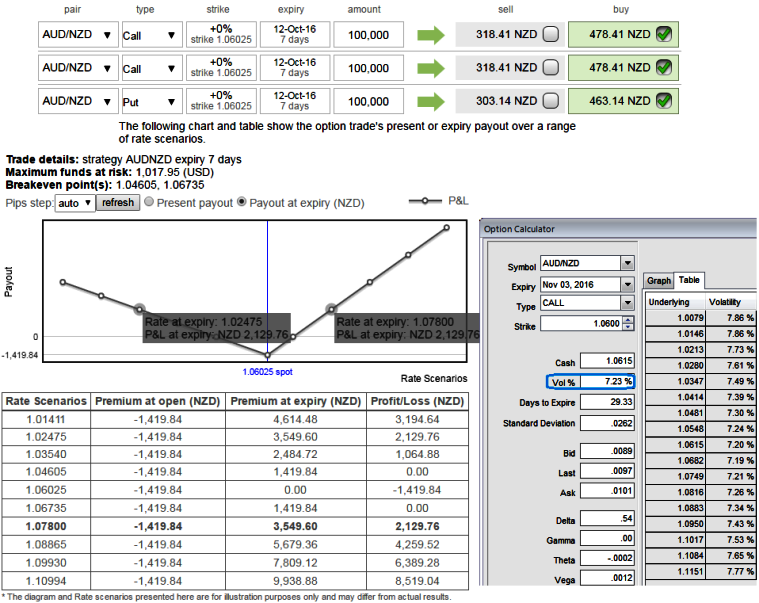Open the Expiry Nov 03, 2016 date dropdown
759x603 pixels.
[x=627, y=284]
